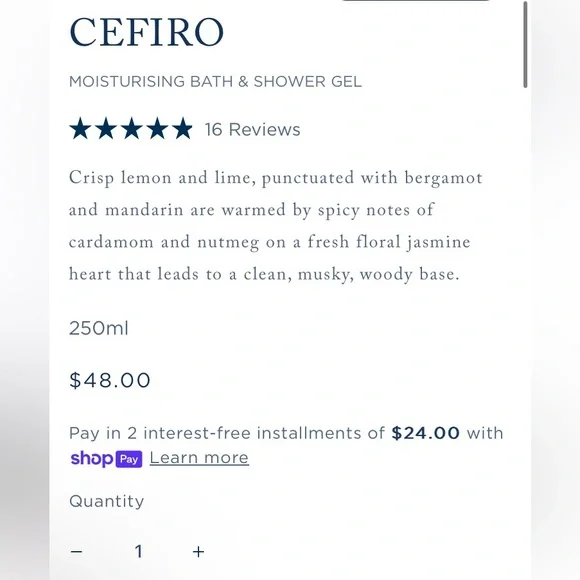This screenshot has width=580, height=580.
Task: Click the CEFIRO product title
Action: (146, 33)
